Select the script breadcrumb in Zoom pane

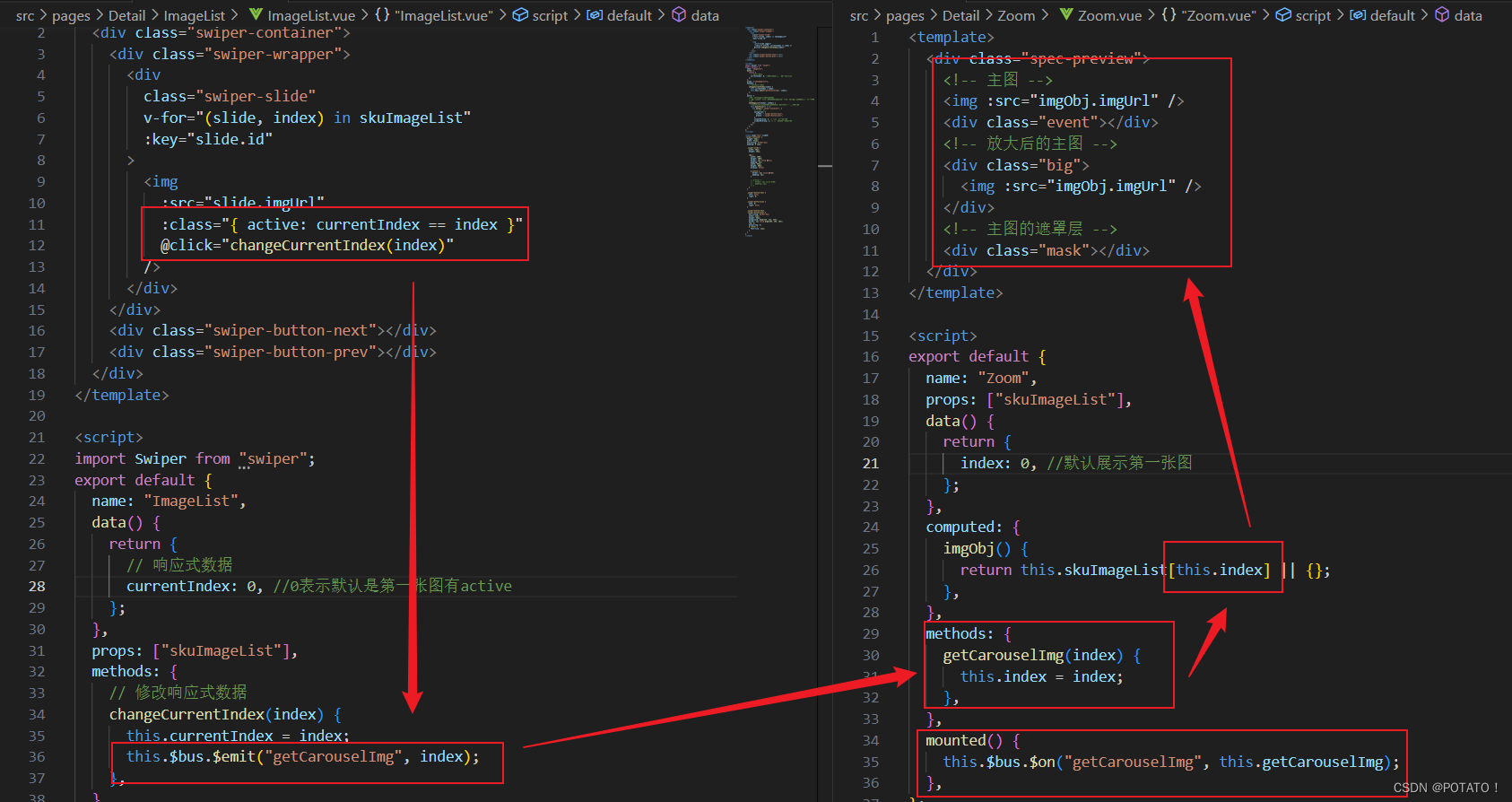tap(1303, 15)
